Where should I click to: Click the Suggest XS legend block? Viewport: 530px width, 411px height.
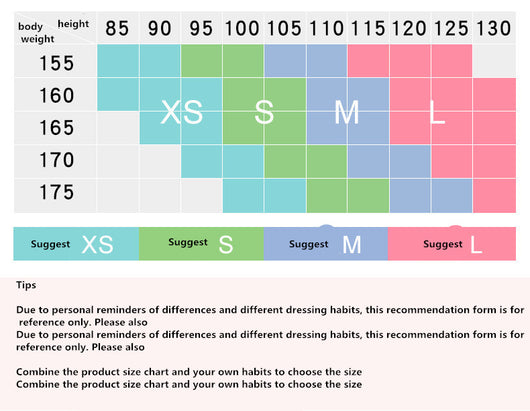point(76,244)
